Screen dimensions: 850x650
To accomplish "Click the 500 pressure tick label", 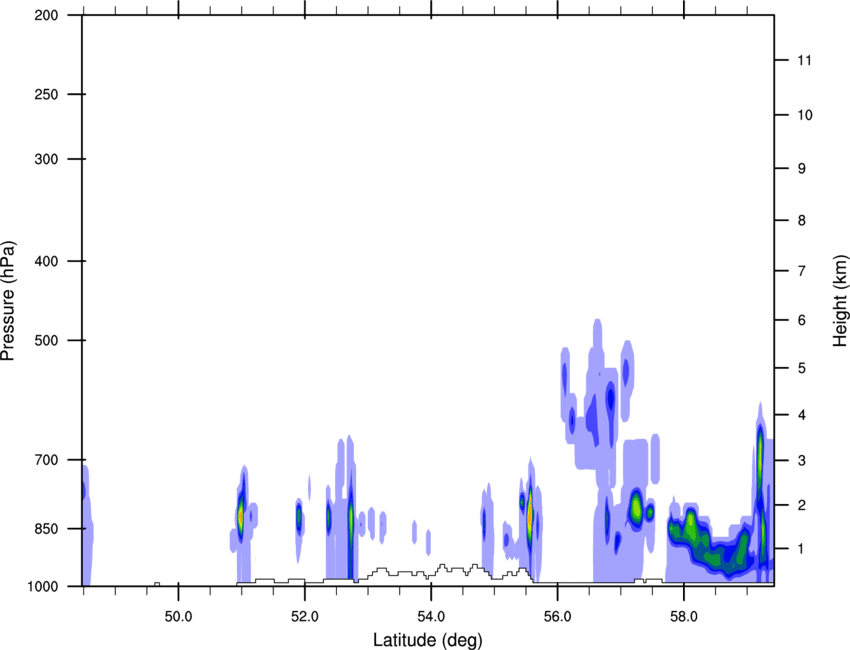I will pyautogui.click(x=46, y=340).
